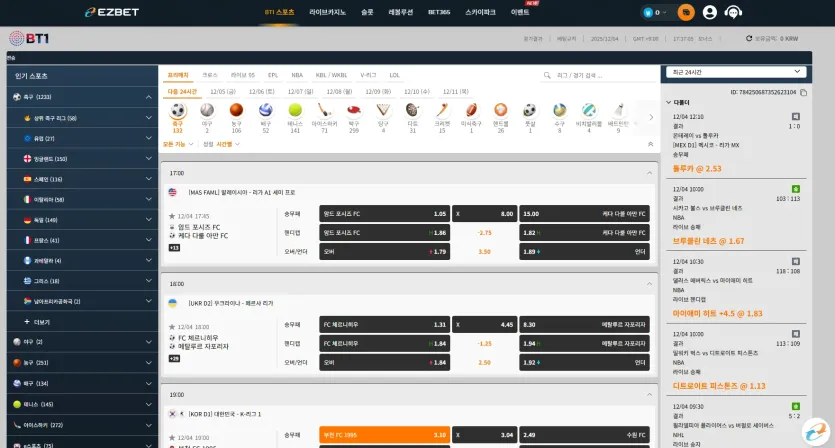Viewport: 835px width, 448px height.
Task: Switch to the KBL / WKBL tab
Action: [x=331, y=75]
